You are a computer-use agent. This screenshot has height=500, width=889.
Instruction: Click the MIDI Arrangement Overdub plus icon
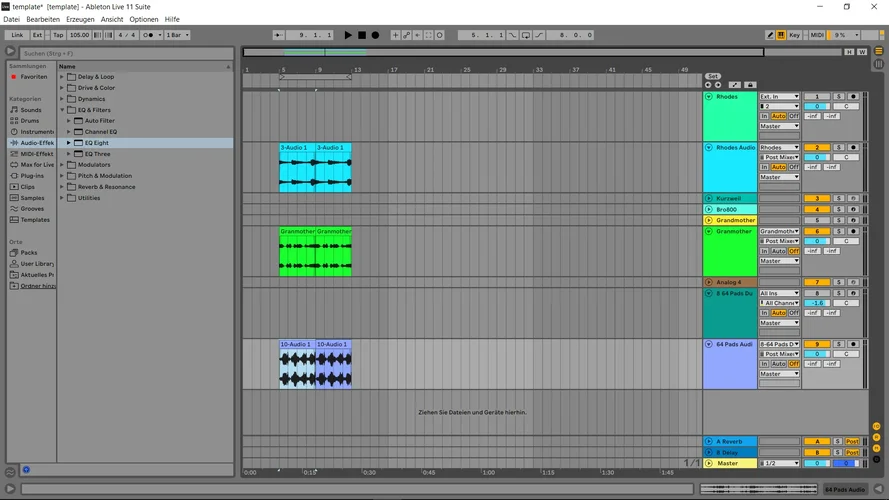click(395, 35)
